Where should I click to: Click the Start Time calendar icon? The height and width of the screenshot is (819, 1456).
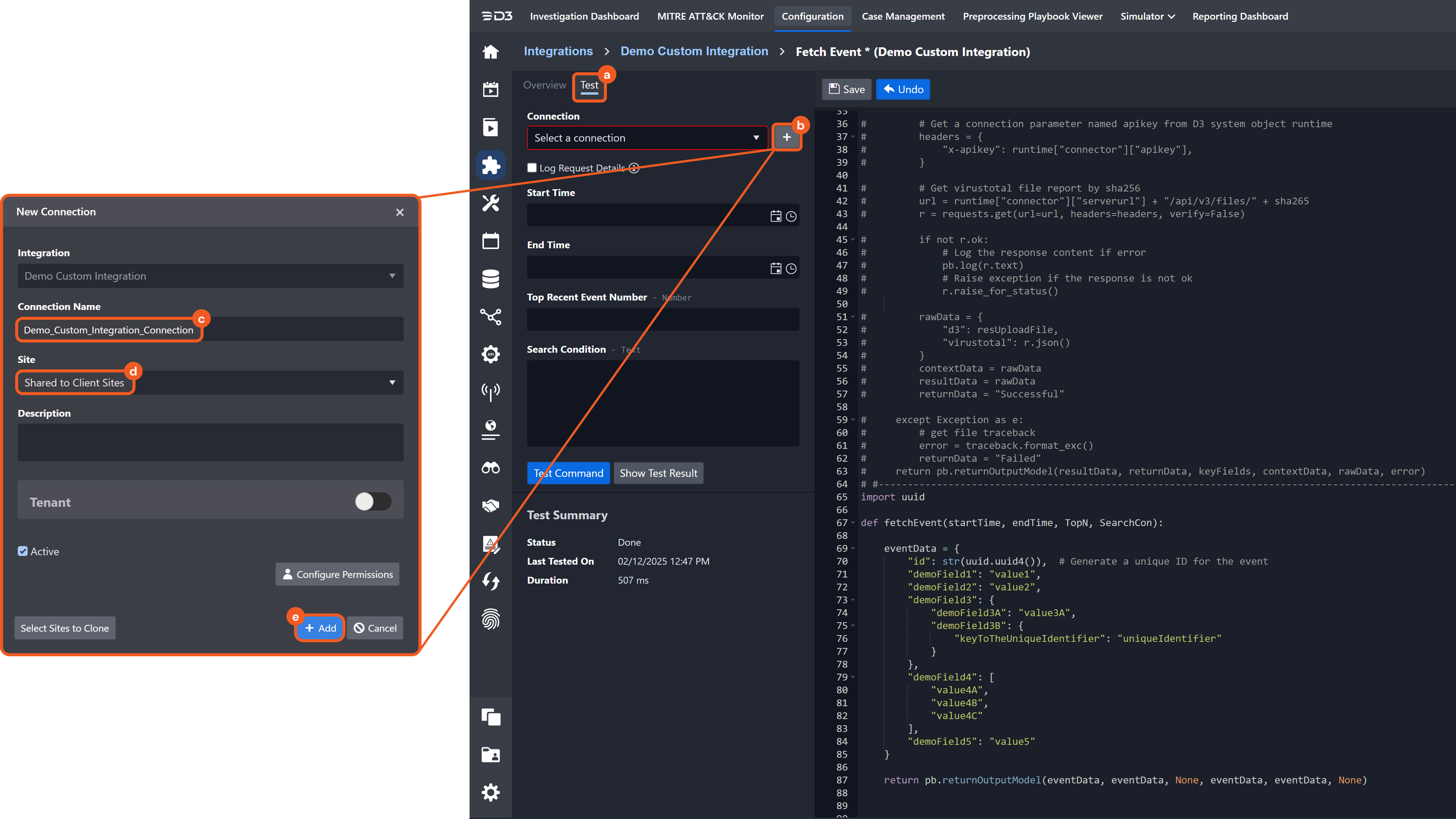click(x=775, y=216)
